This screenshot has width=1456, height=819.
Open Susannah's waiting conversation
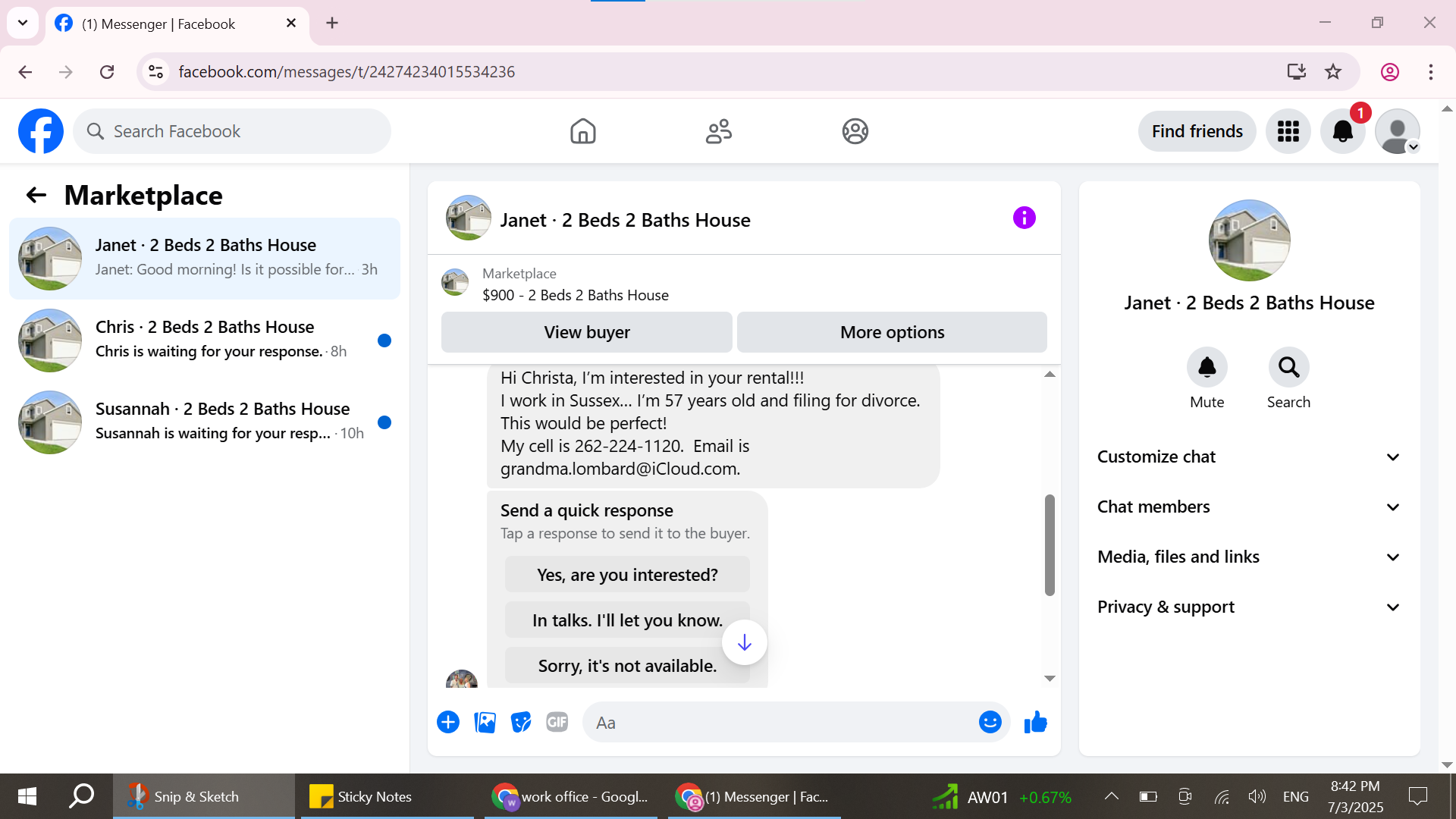click(x=205, y=422)
